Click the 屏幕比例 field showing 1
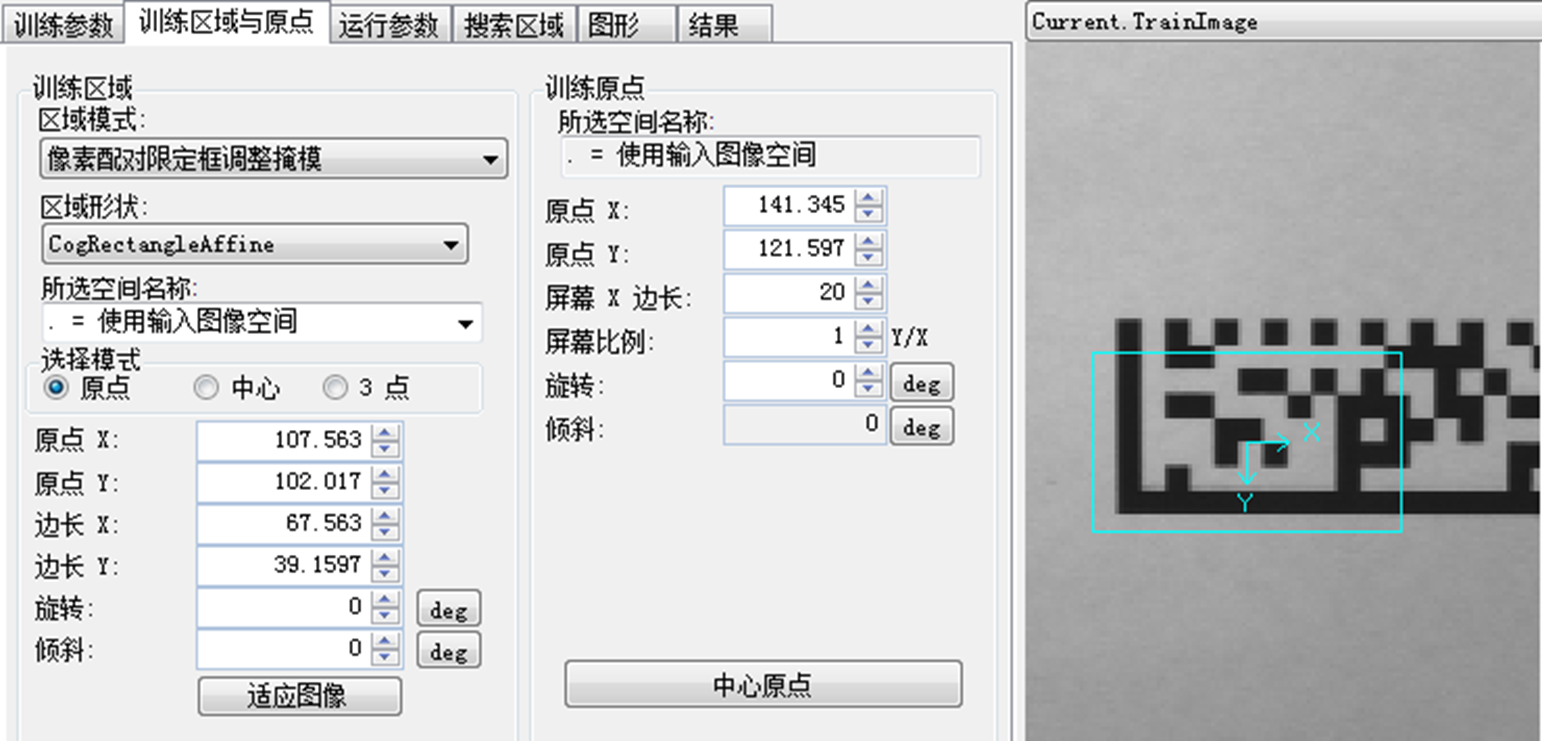Image resolution: width=1542 pixels, height=741 pixels. pyautogui.click(x=789, y=337)
